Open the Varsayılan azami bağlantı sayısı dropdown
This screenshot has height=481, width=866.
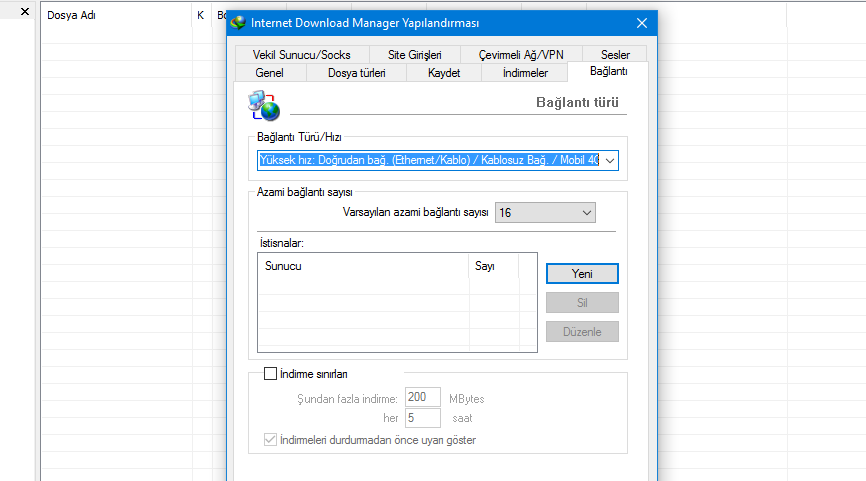coord(545,213)
